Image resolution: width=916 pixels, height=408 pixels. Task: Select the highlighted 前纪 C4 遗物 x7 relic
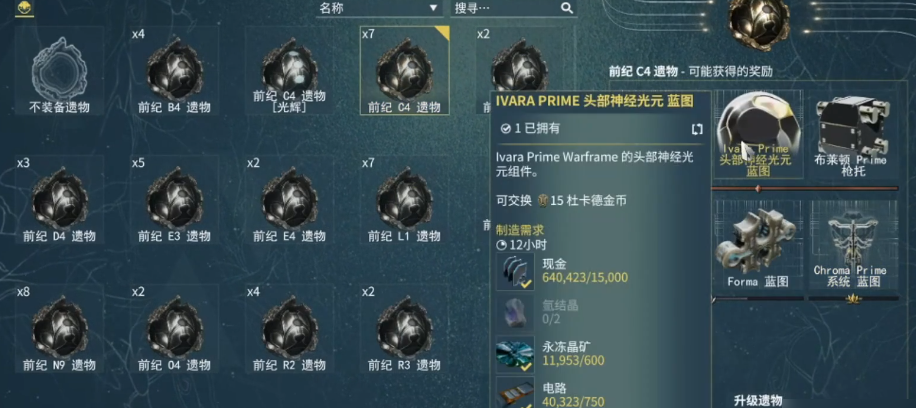click(x=404, y=71)
